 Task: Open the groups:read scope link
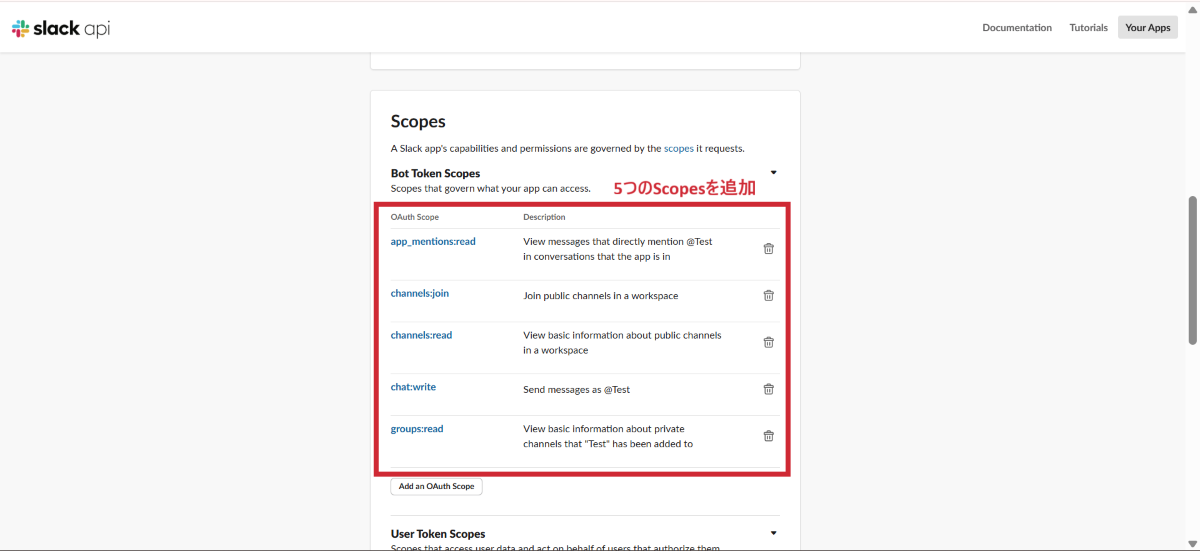(x=417, y=429)
